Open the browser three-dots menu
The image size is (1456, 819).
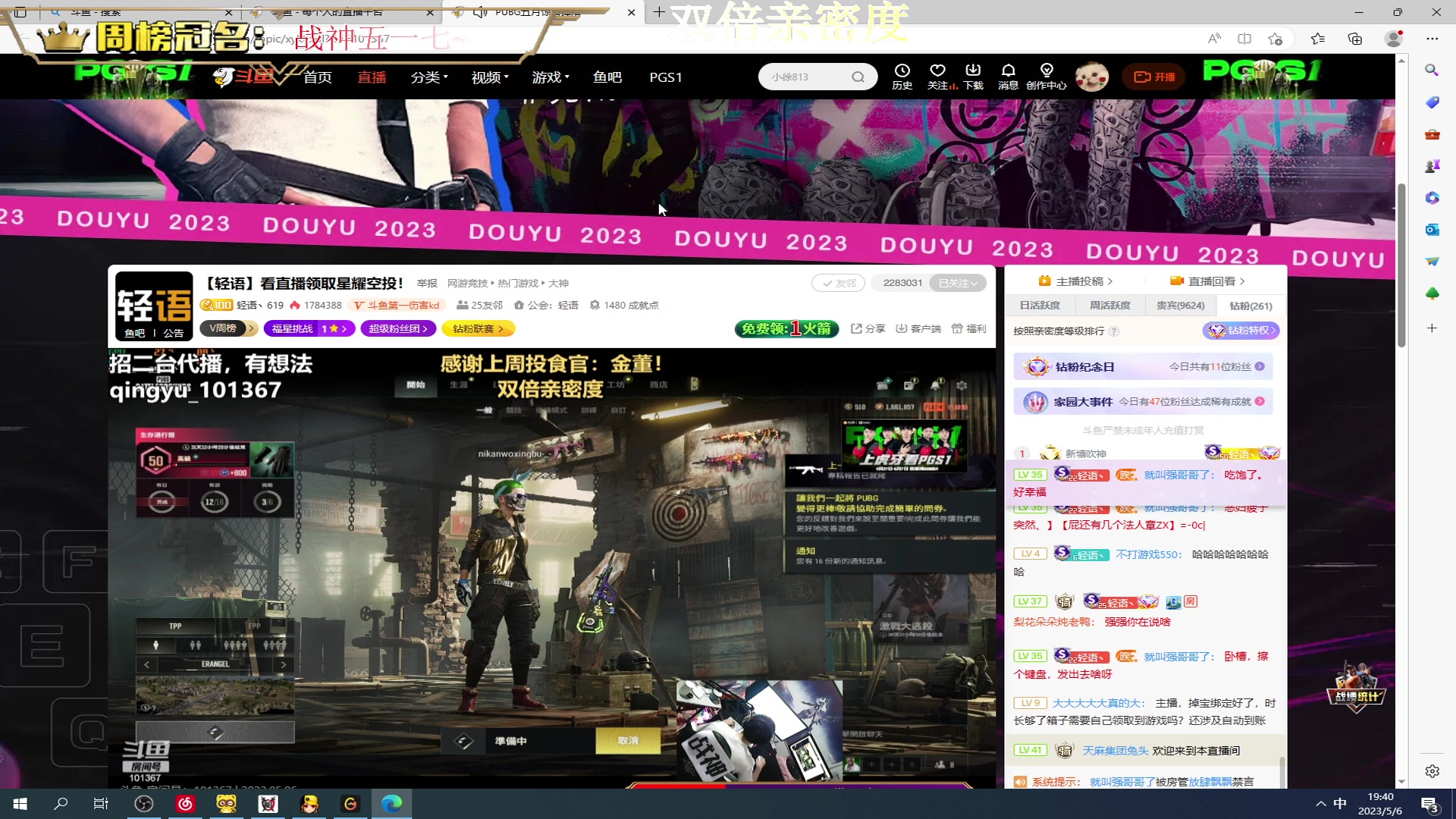1432,39
